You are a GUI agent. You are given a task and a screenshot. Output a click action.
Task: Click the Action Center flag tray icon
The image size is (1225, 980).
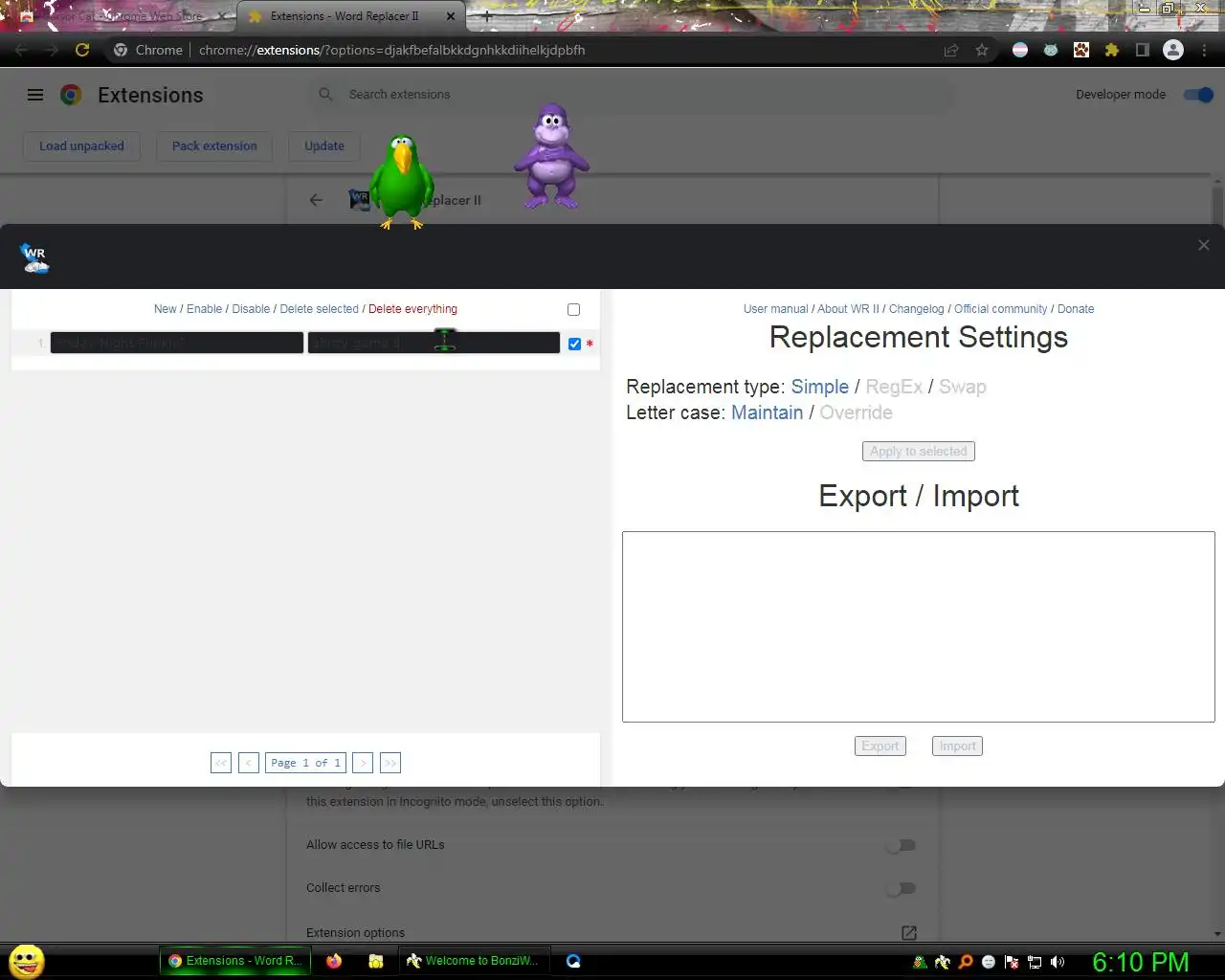coord(1012,962)
